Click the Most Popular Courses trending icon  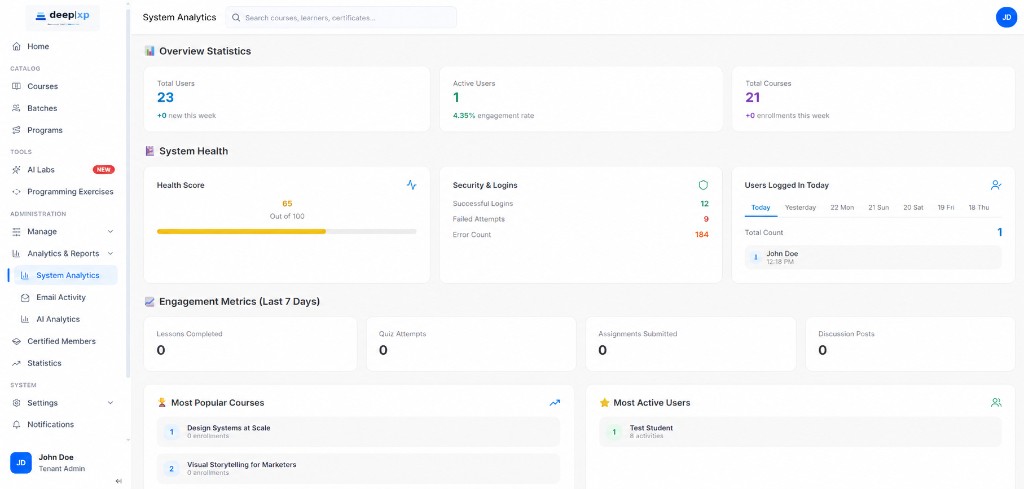tap(554, 403)
